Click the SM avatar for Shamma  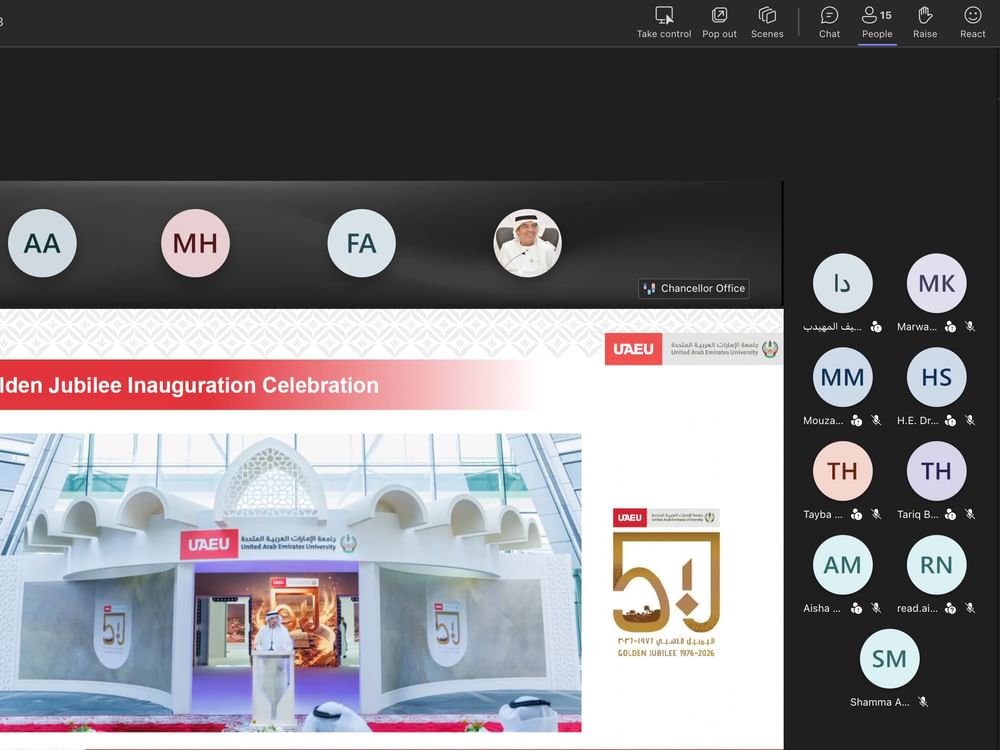pyautogui.click(x=889, y=659)
